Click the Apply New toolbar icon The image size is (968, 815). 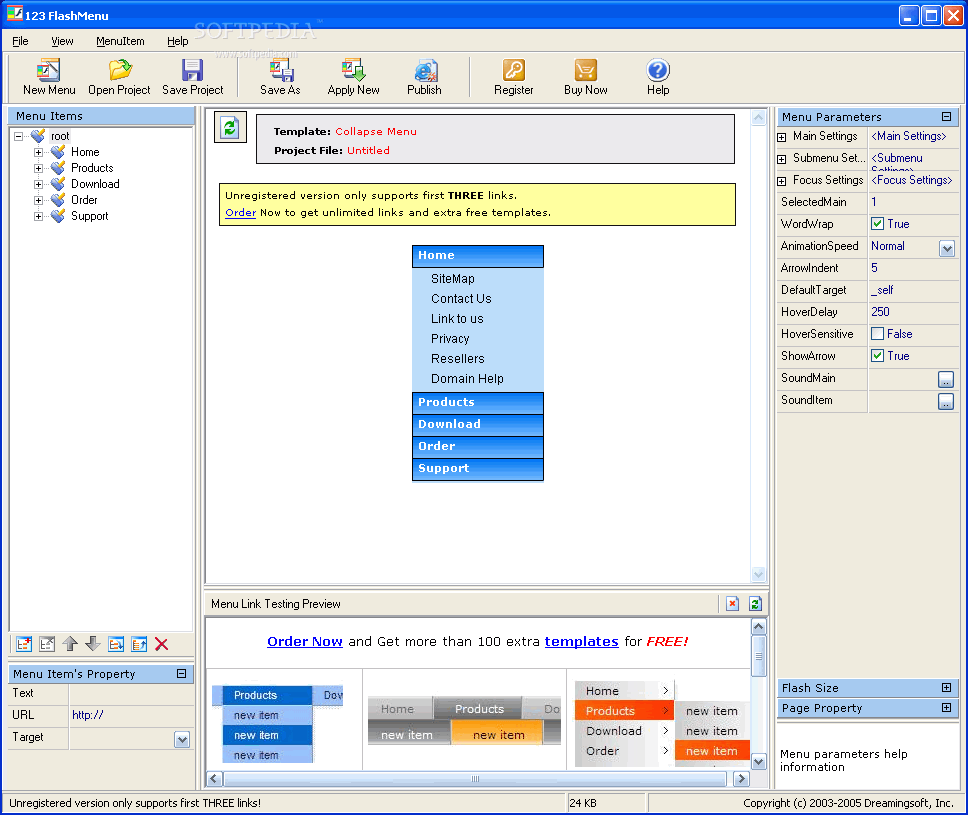pyautogui.click(x=354, y=70)
